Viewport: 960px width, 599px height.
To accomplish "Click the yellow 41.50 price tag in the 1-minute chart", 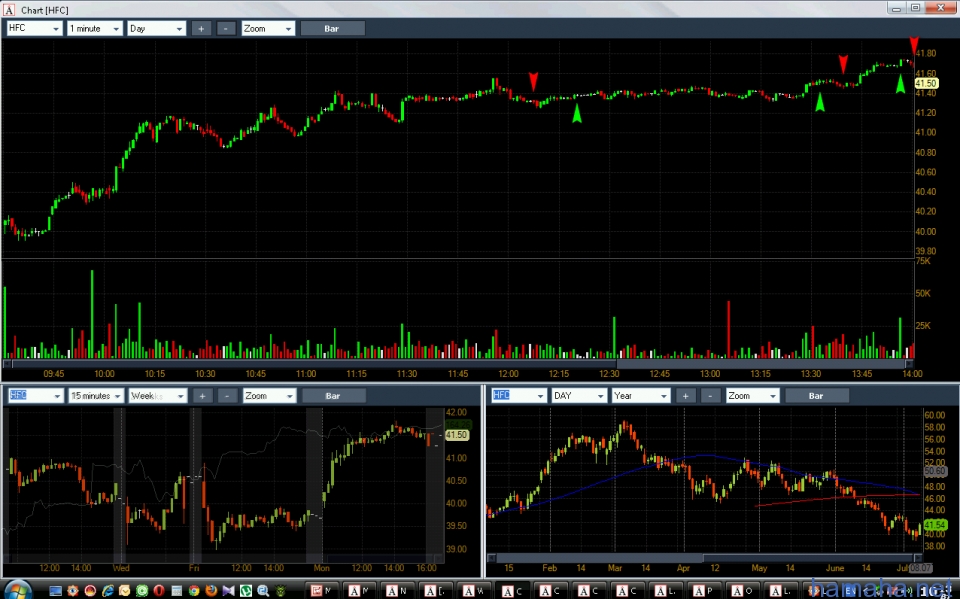I will (x=926, y=83).
